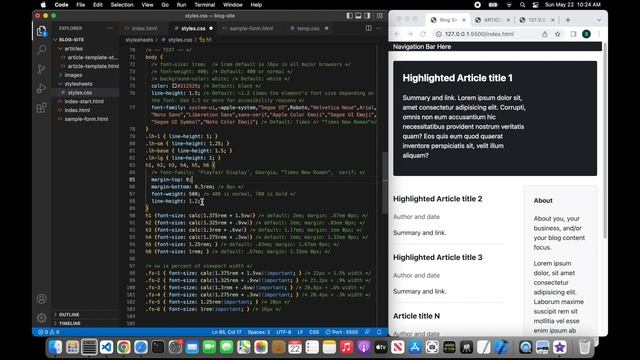Open the Explorer panel ellipsis menu
The image size is (640, 360).
(x=110, y=28)
